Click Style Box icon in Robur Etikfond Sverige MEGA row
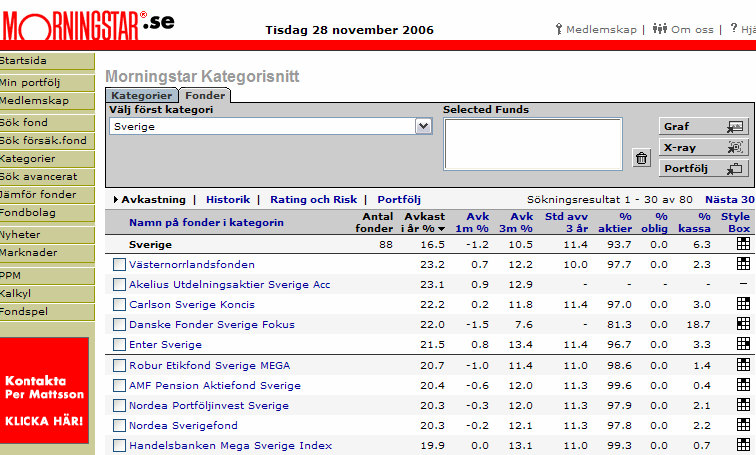Image resolution: width=756 pixels, height=455 pixels. [743, 365]
